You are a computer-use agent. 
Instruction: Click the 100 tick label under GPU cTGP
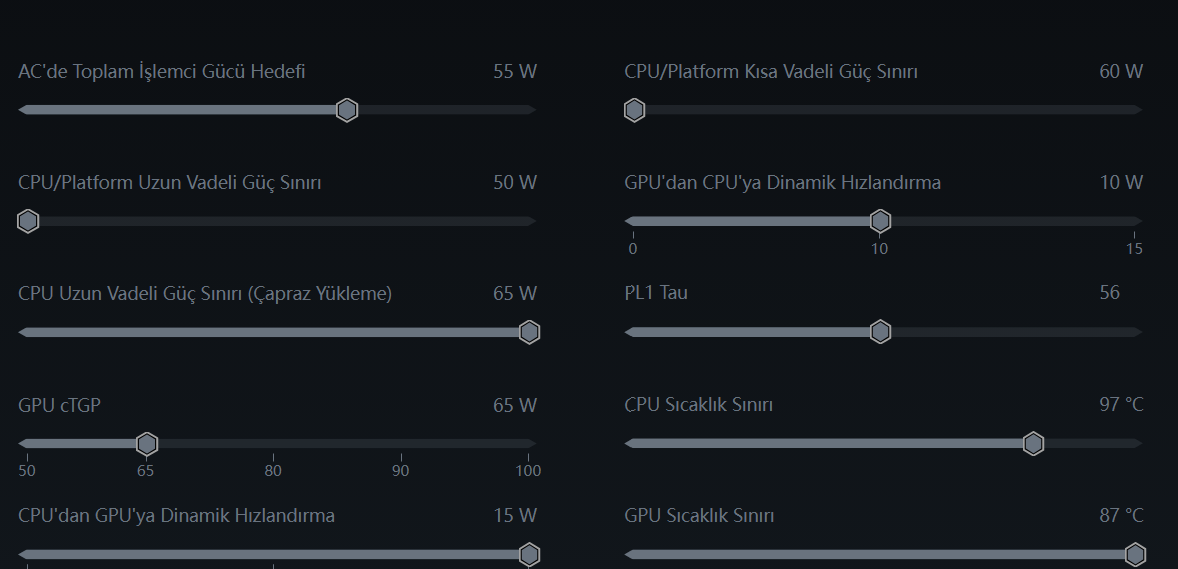(x=528, y=470)
